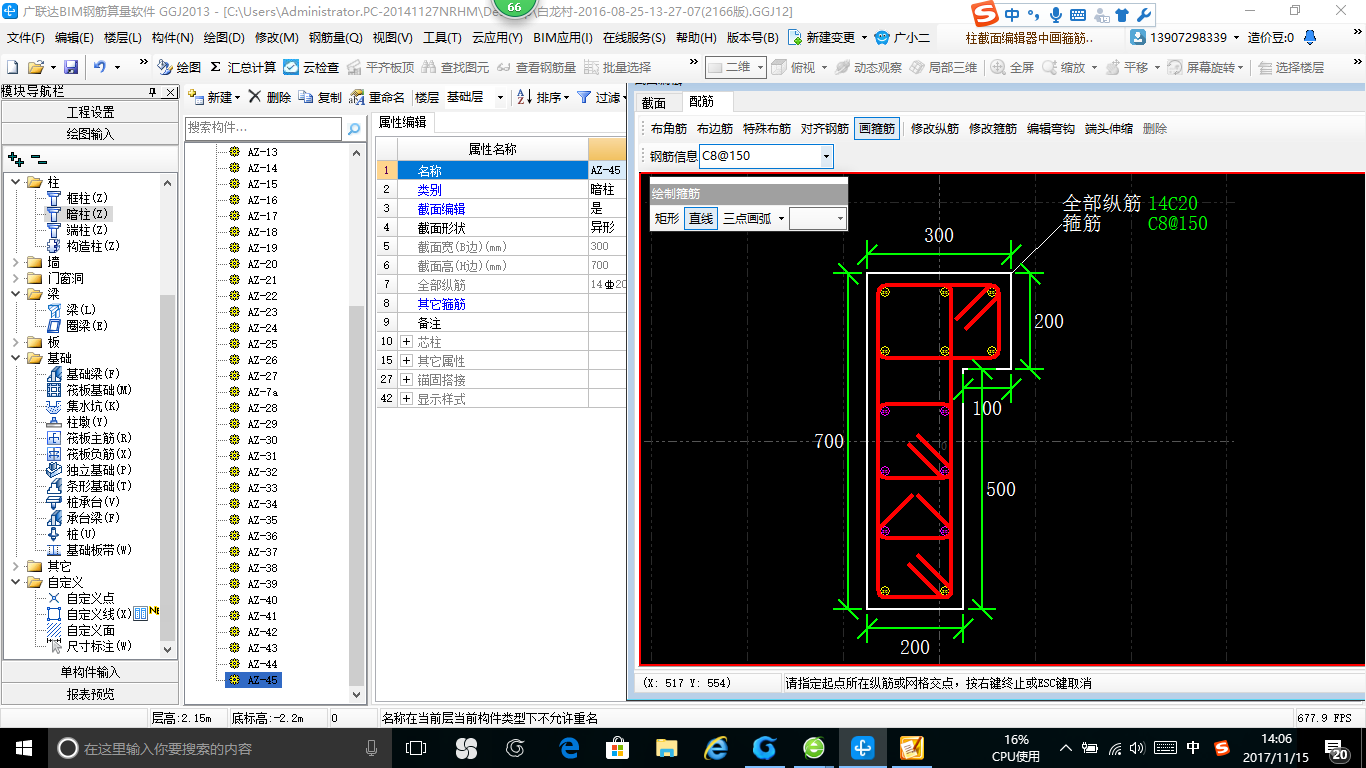Click 报表预览 navigation button
This screenshot has width=1366, height=768.
(90, 693)
